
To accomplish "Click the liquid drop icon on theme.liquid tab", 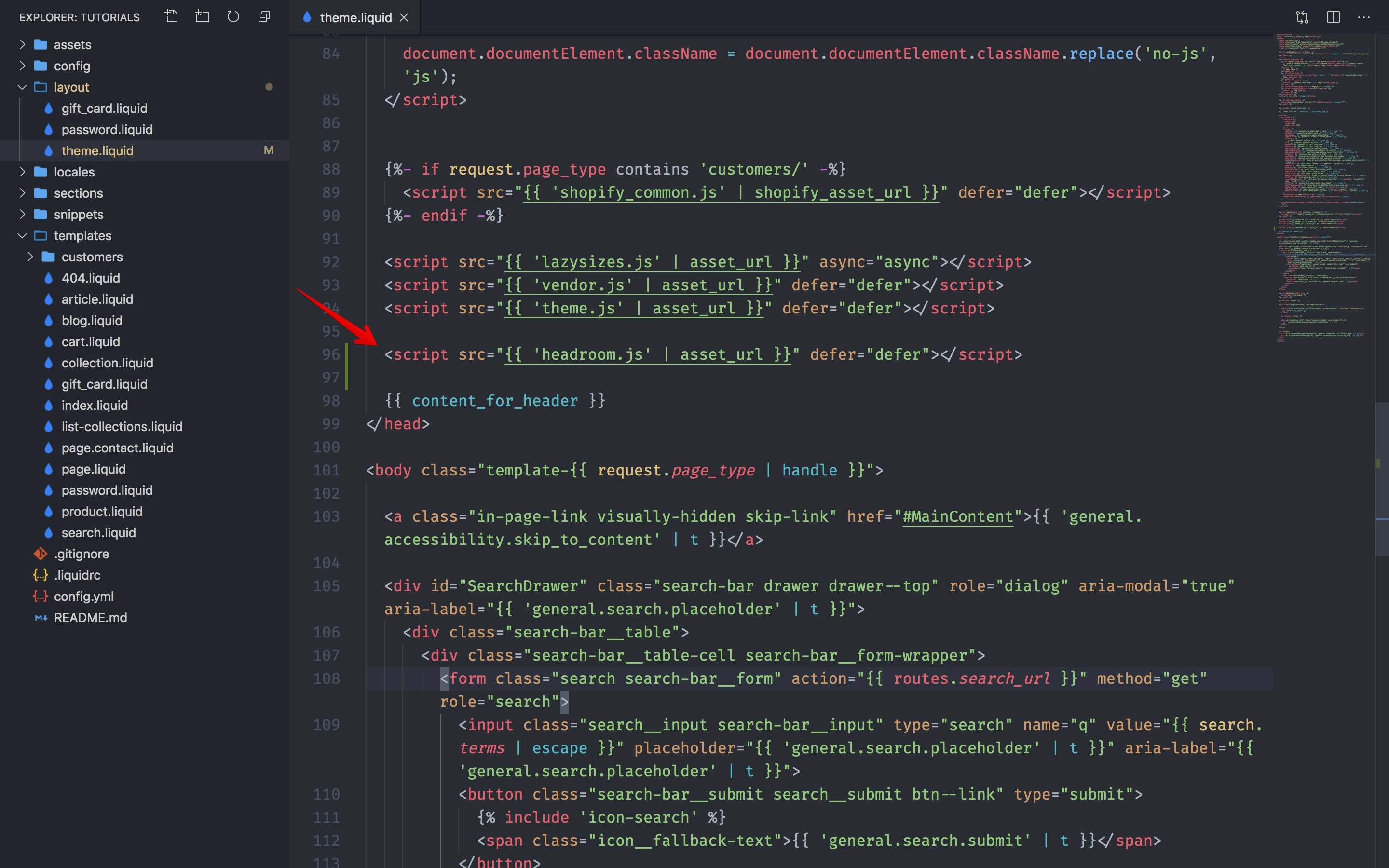I will coord(307,17).
